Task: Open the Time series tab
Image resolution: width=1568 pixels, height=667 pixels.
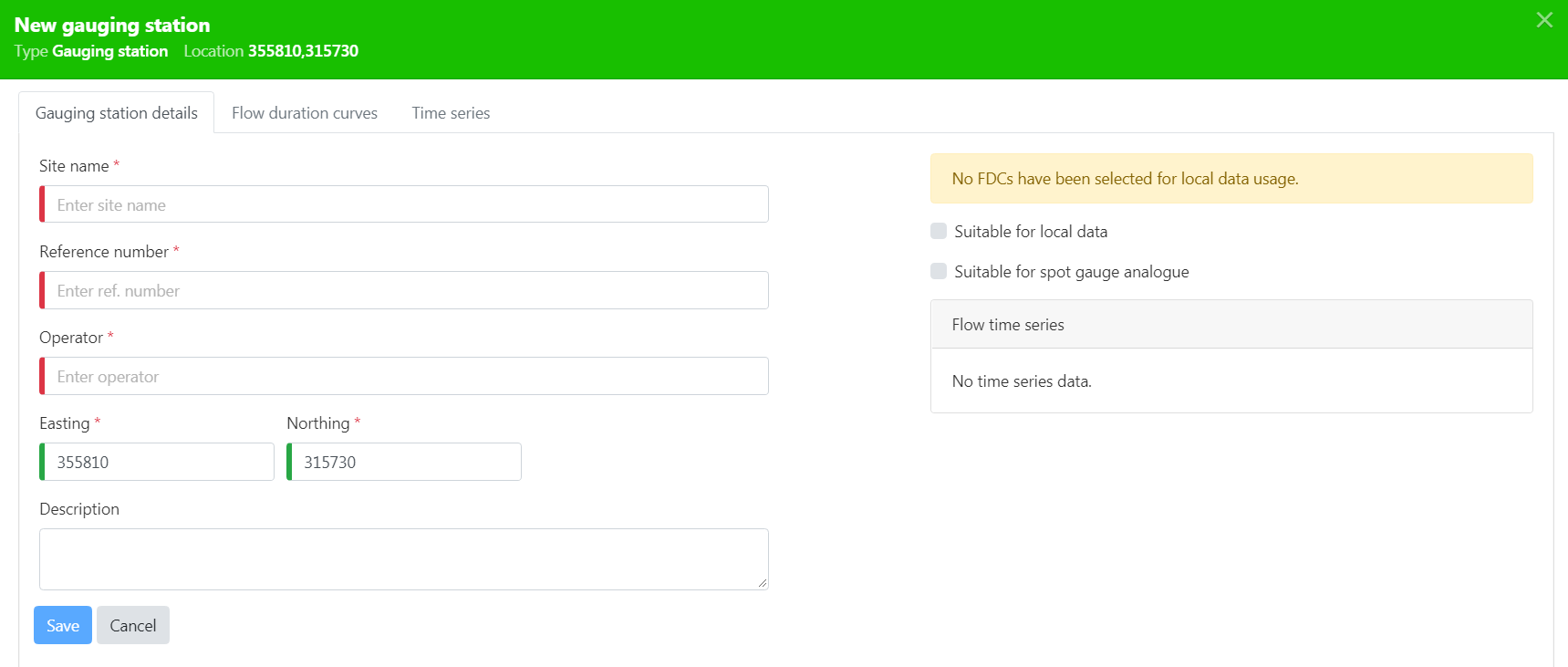Action: (x=451, y=113)
